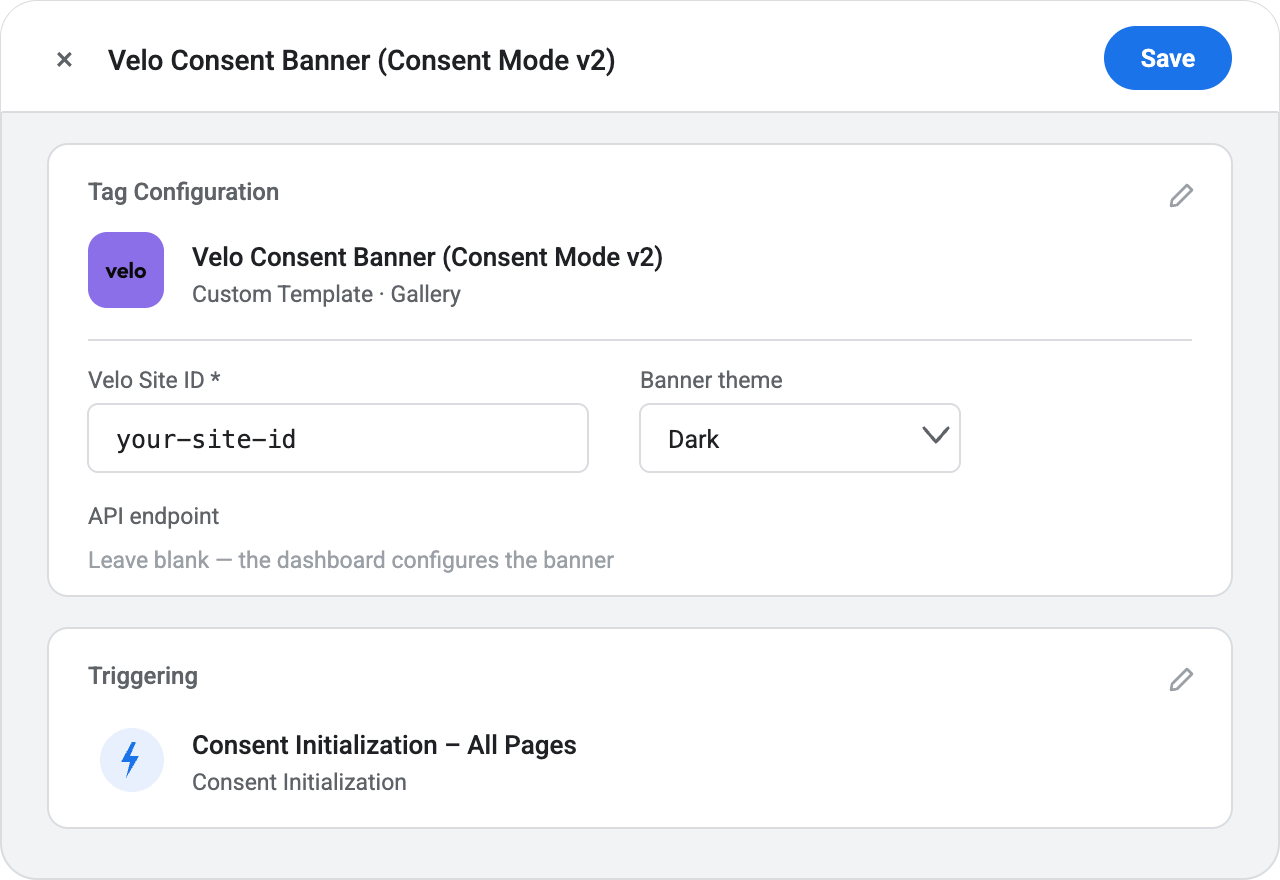Viewport: 1280px width, 880px height.
Task: Click the Custom Template · Gallery subtitle
Action: 326,294
